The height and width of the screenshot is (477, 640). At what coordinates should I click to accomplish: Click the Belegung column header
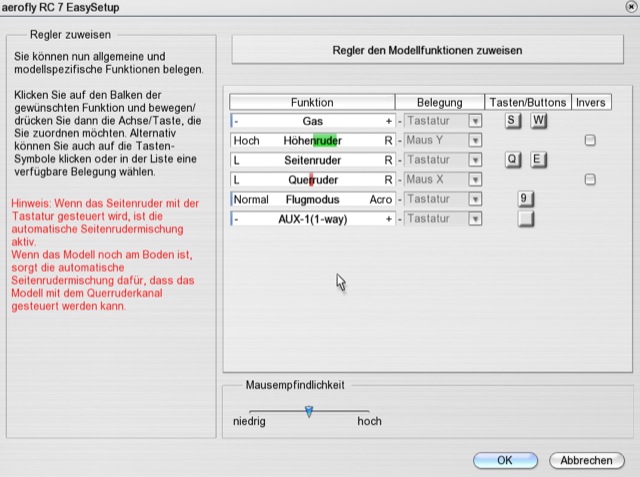coord(440,102)
